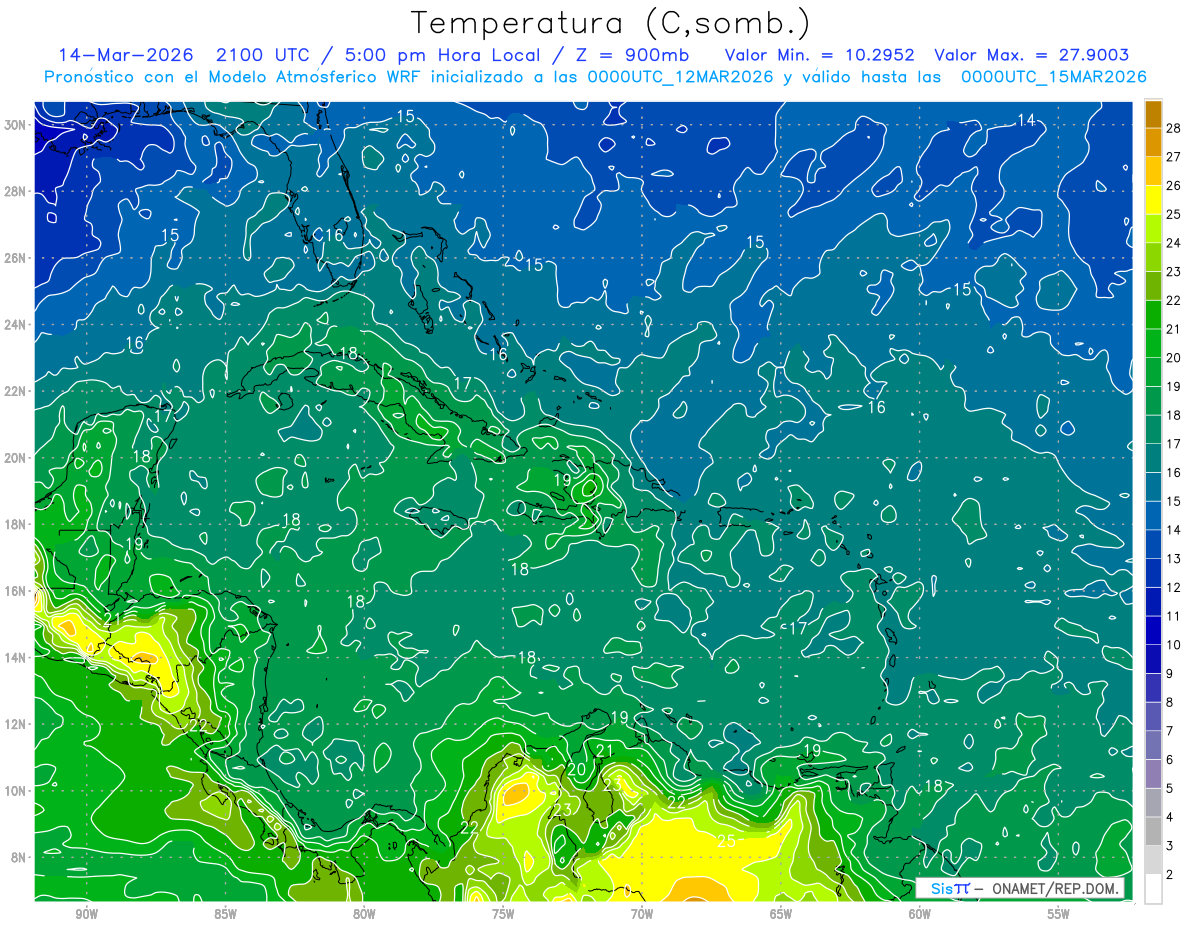Click the contour label 25 over the yellow area
1200x927 pixels.
pos(726,841)
